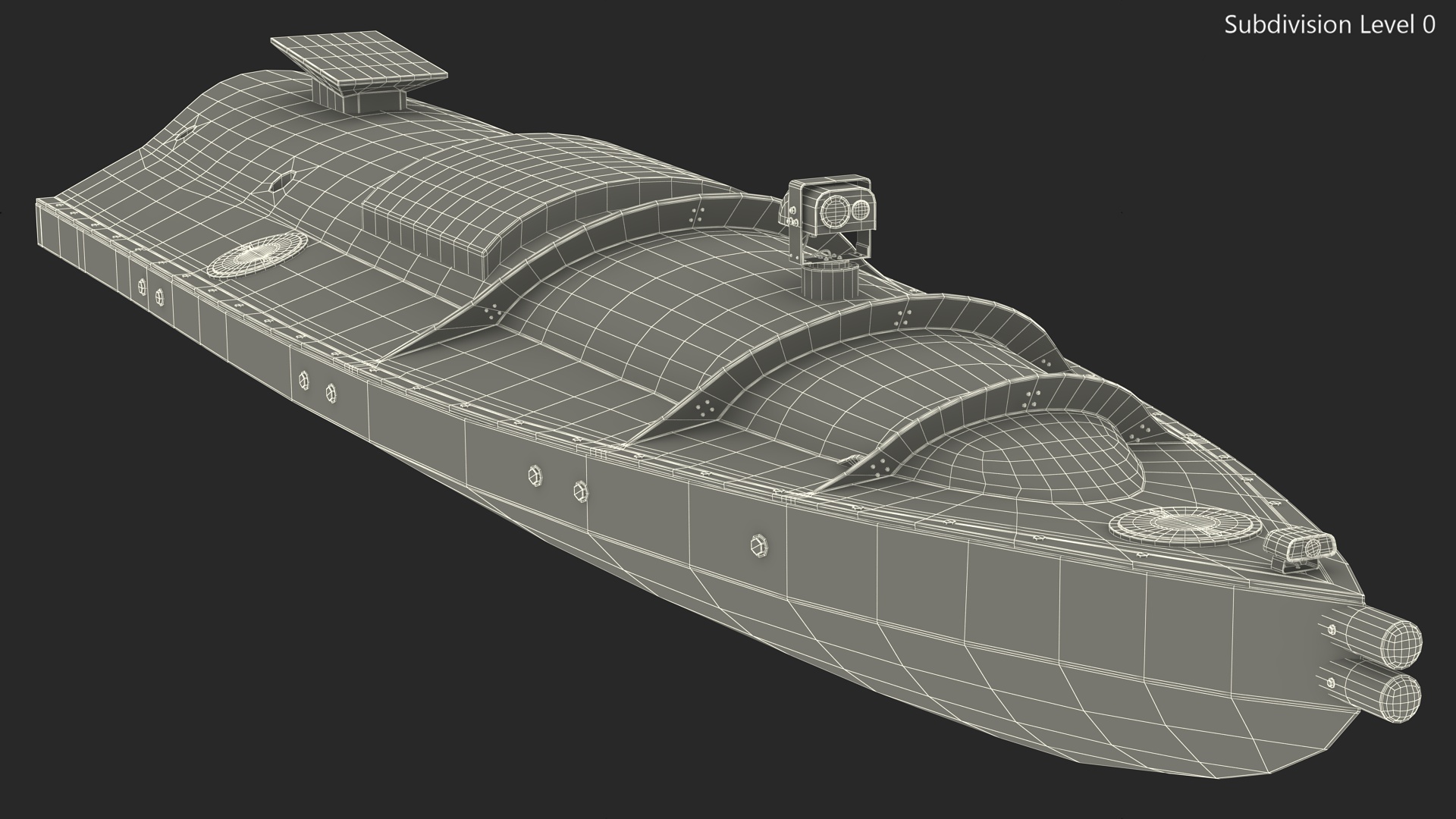Select the cylindrical base of camera turret

[x=830, y=281]
